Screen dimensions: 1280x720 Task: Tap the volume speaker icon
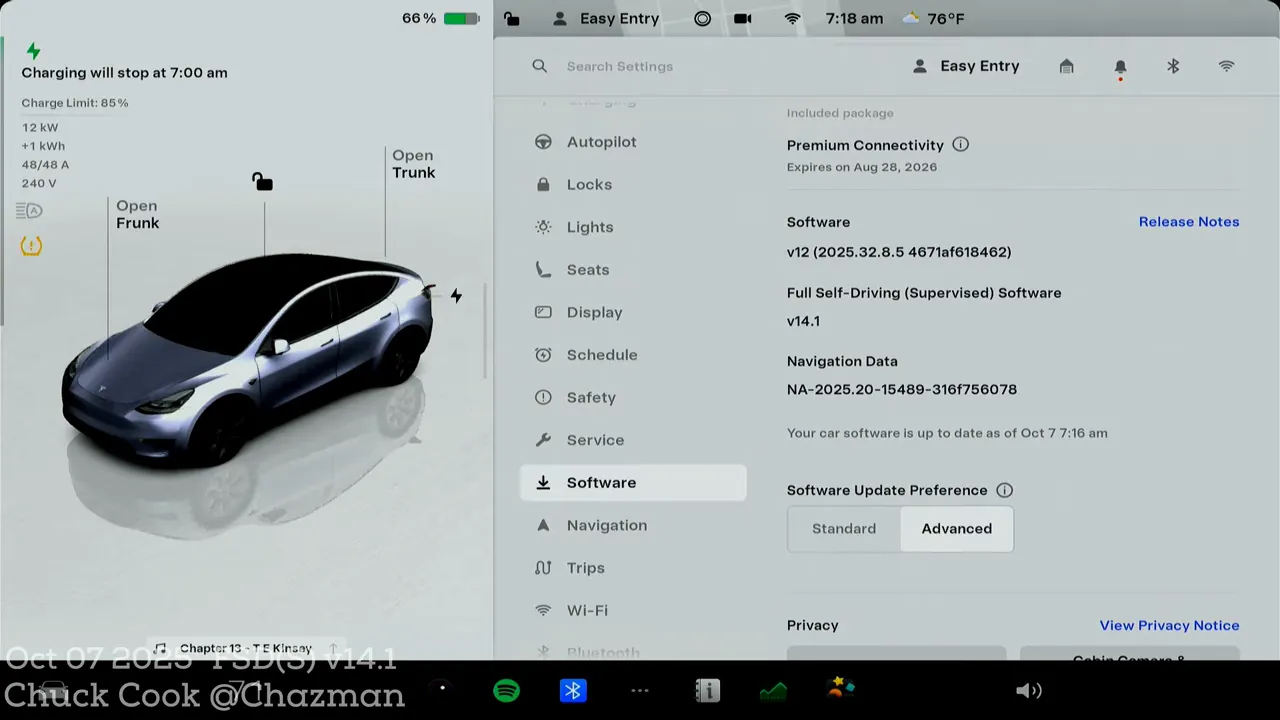tap(1028, 691)
